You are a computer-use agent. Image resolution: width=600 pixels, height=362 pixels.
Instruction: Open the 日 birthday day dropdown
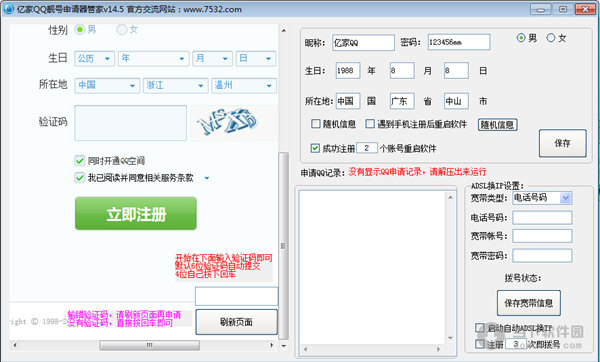256,59
